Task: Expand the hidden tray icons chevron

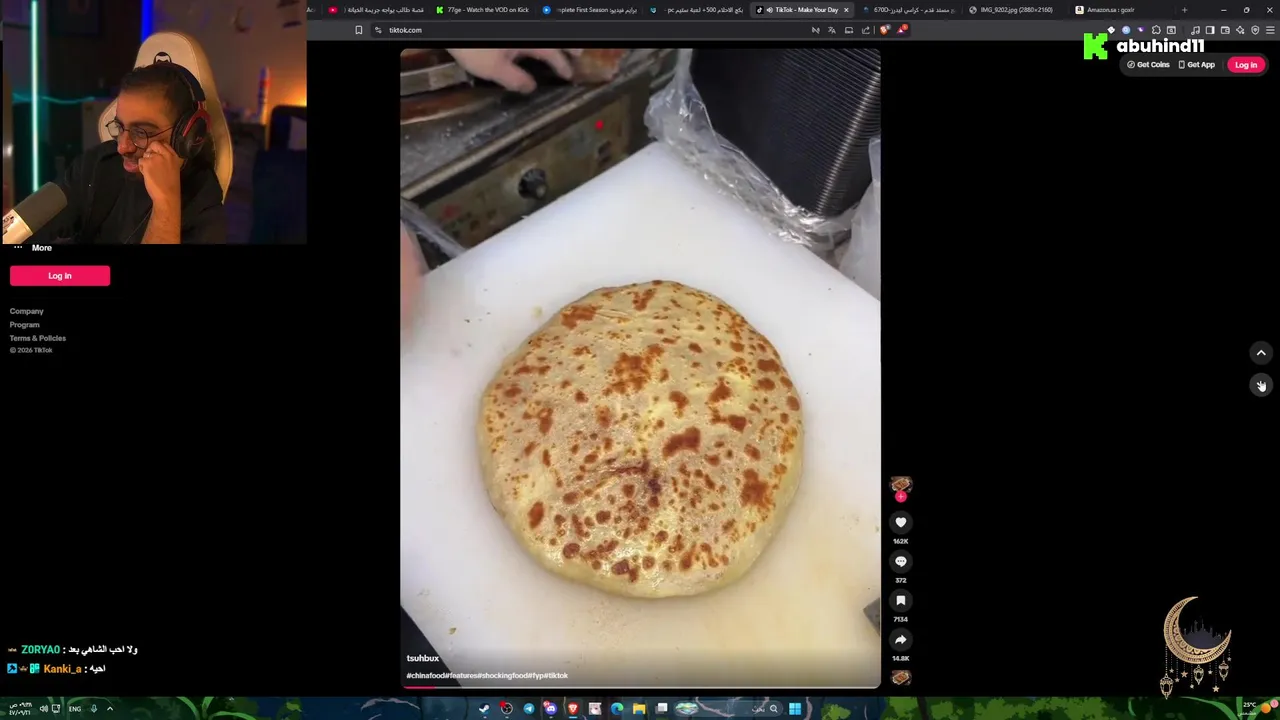Action: click(x=110, y=709)
